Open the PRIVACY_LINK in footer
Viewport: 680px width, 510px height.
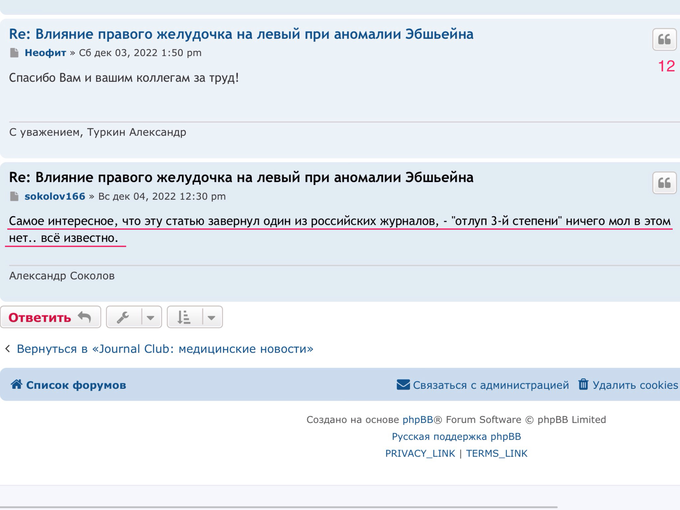coord(420,454)
